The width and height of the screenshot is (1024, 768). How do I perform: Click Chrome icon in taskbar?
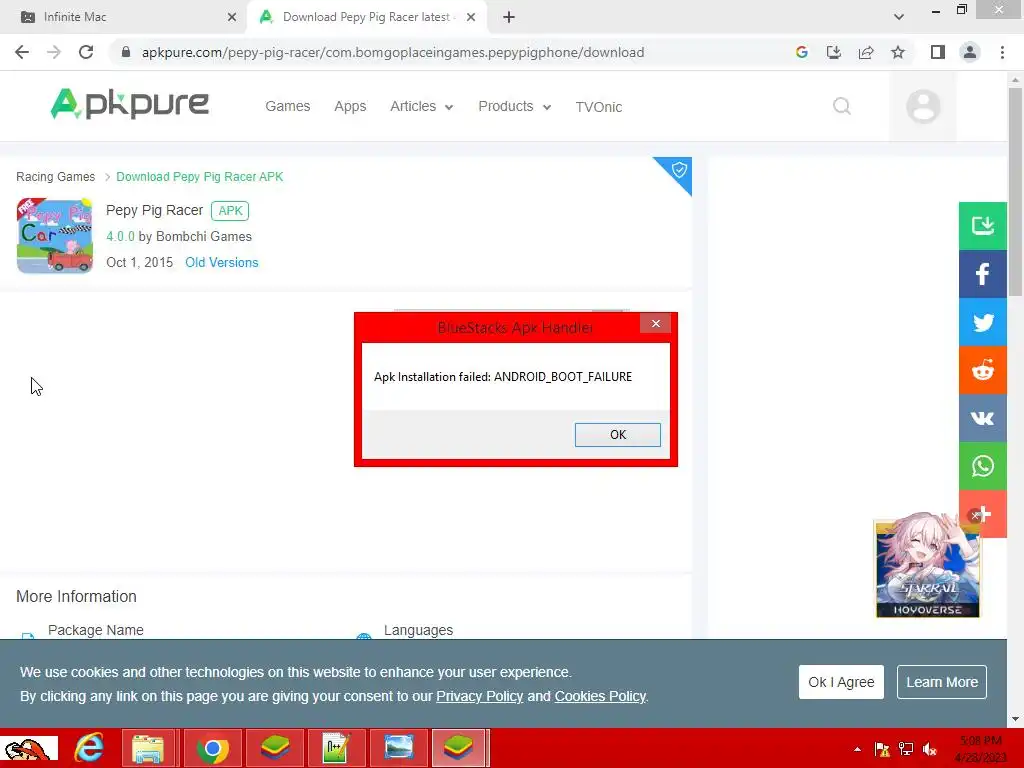pyautogui.click(x=212, y=748)
